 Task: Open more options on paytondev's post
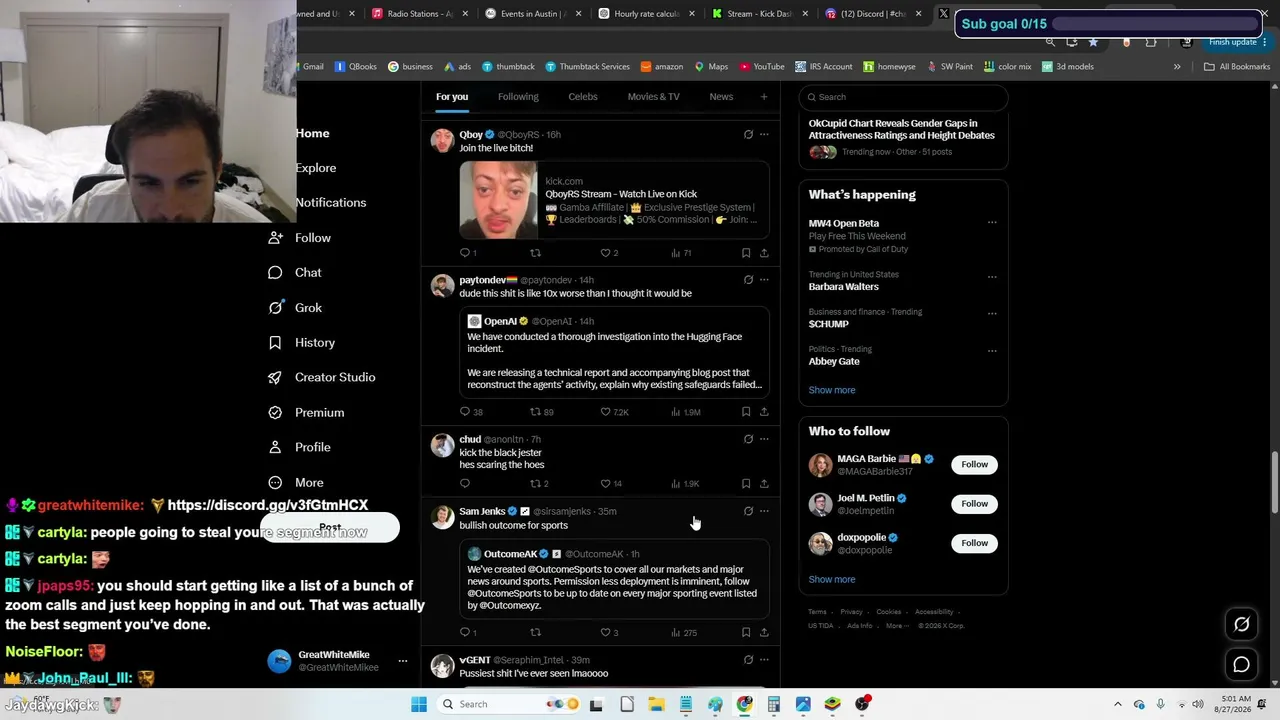[x=764, y=280]
